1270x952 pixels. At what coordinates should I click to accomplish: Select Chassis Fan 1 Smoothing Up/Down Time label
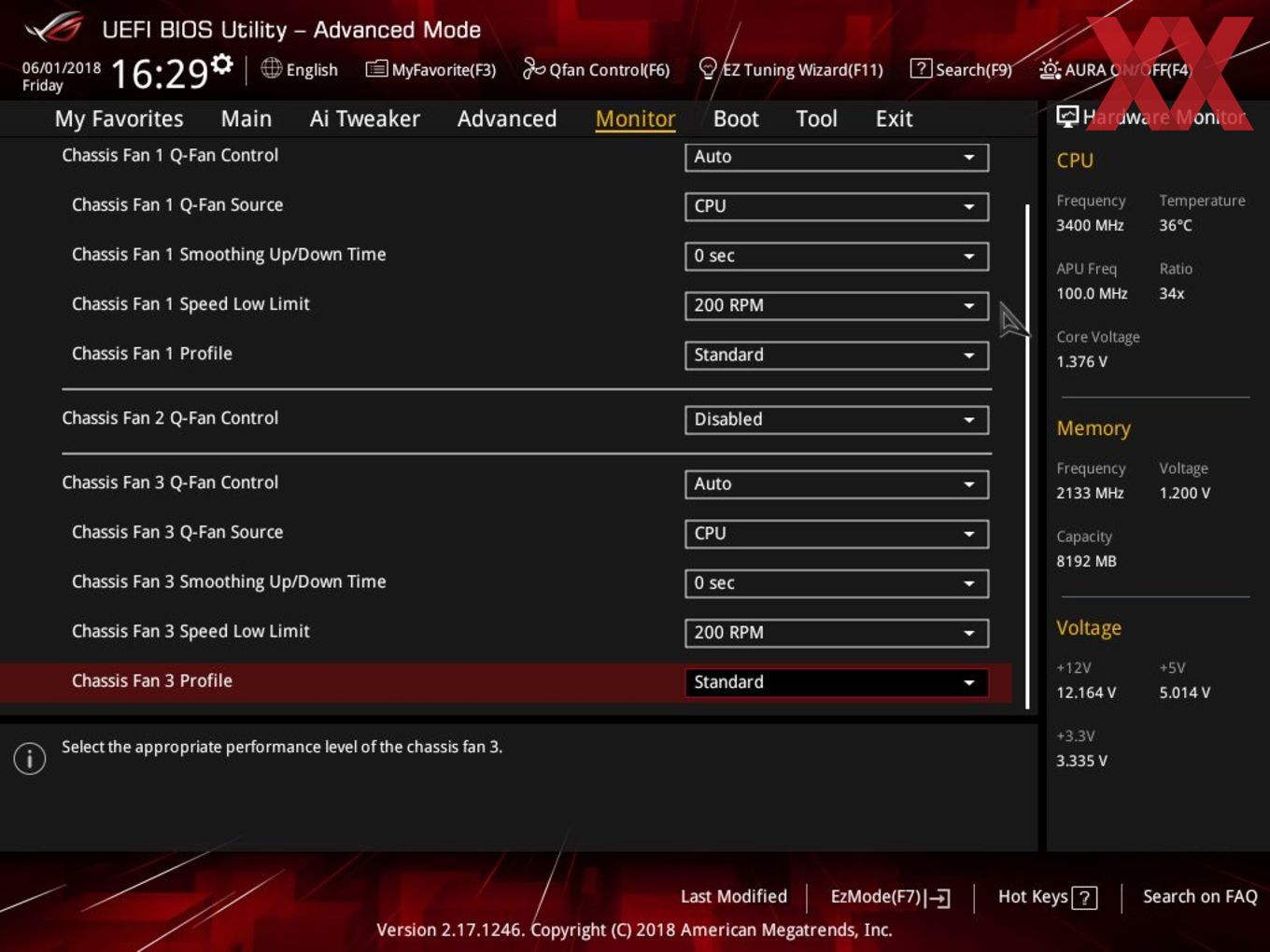(x=229, y=254)
